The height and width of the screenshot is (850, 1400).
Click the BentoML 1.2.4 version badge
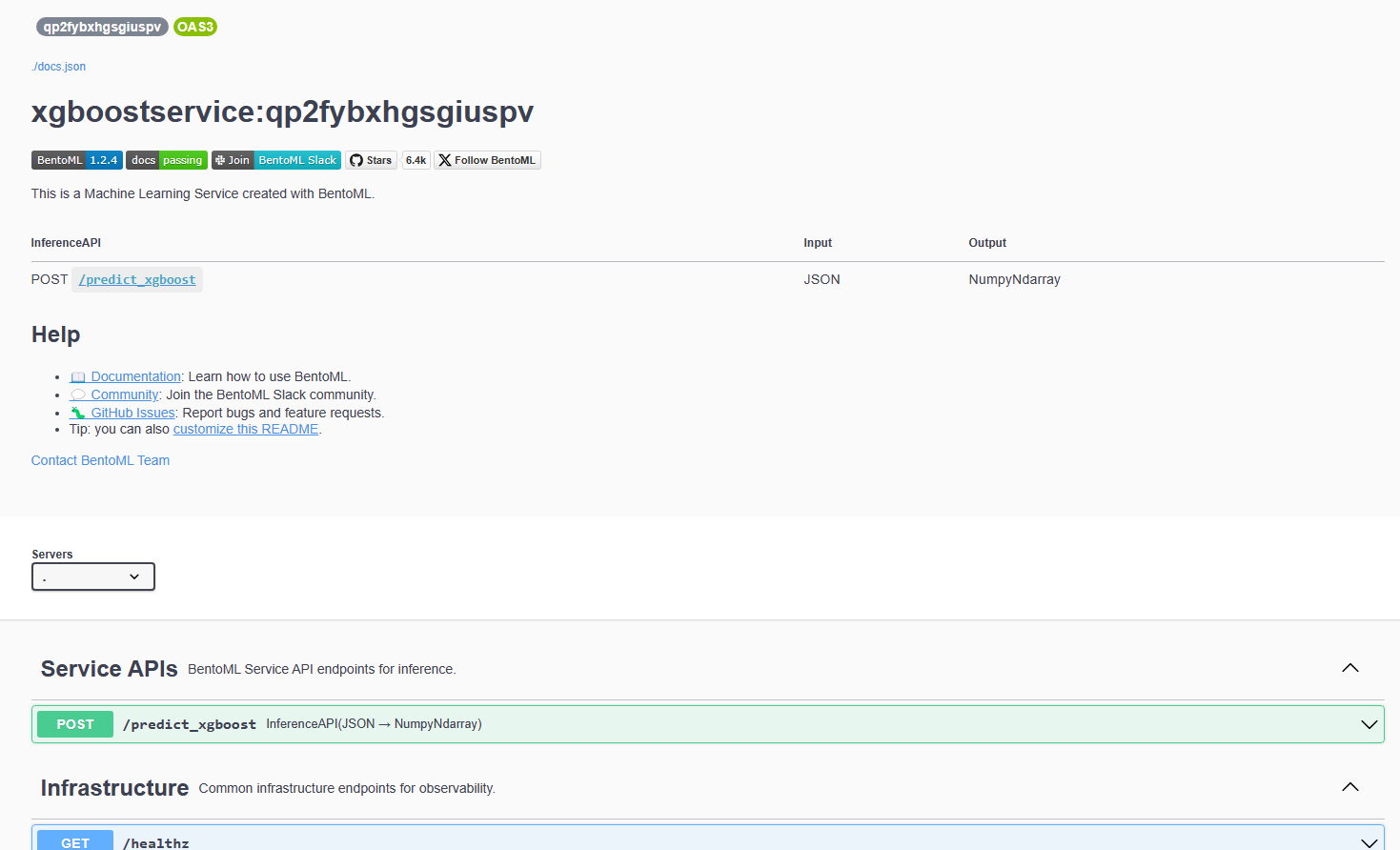[76, 159]
